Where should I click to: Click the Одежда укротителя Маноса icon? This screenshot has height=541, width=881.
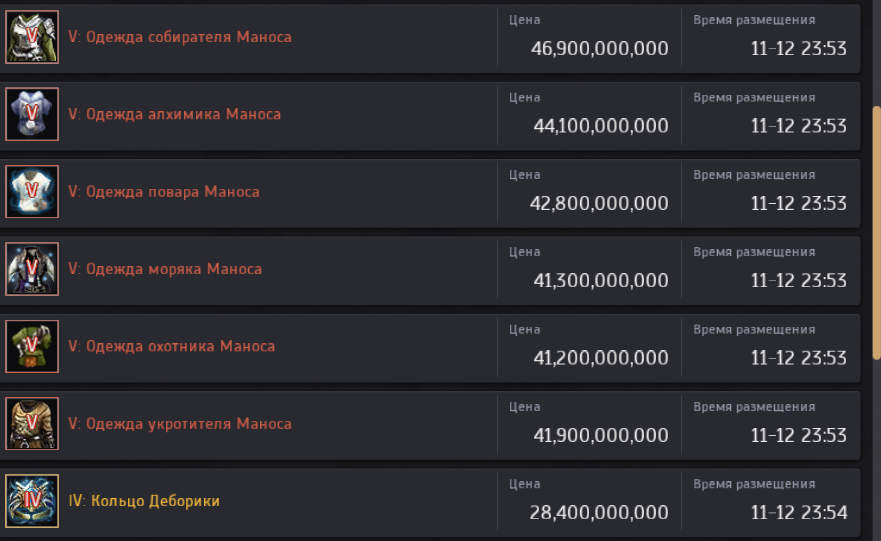(x=33, y=424)
